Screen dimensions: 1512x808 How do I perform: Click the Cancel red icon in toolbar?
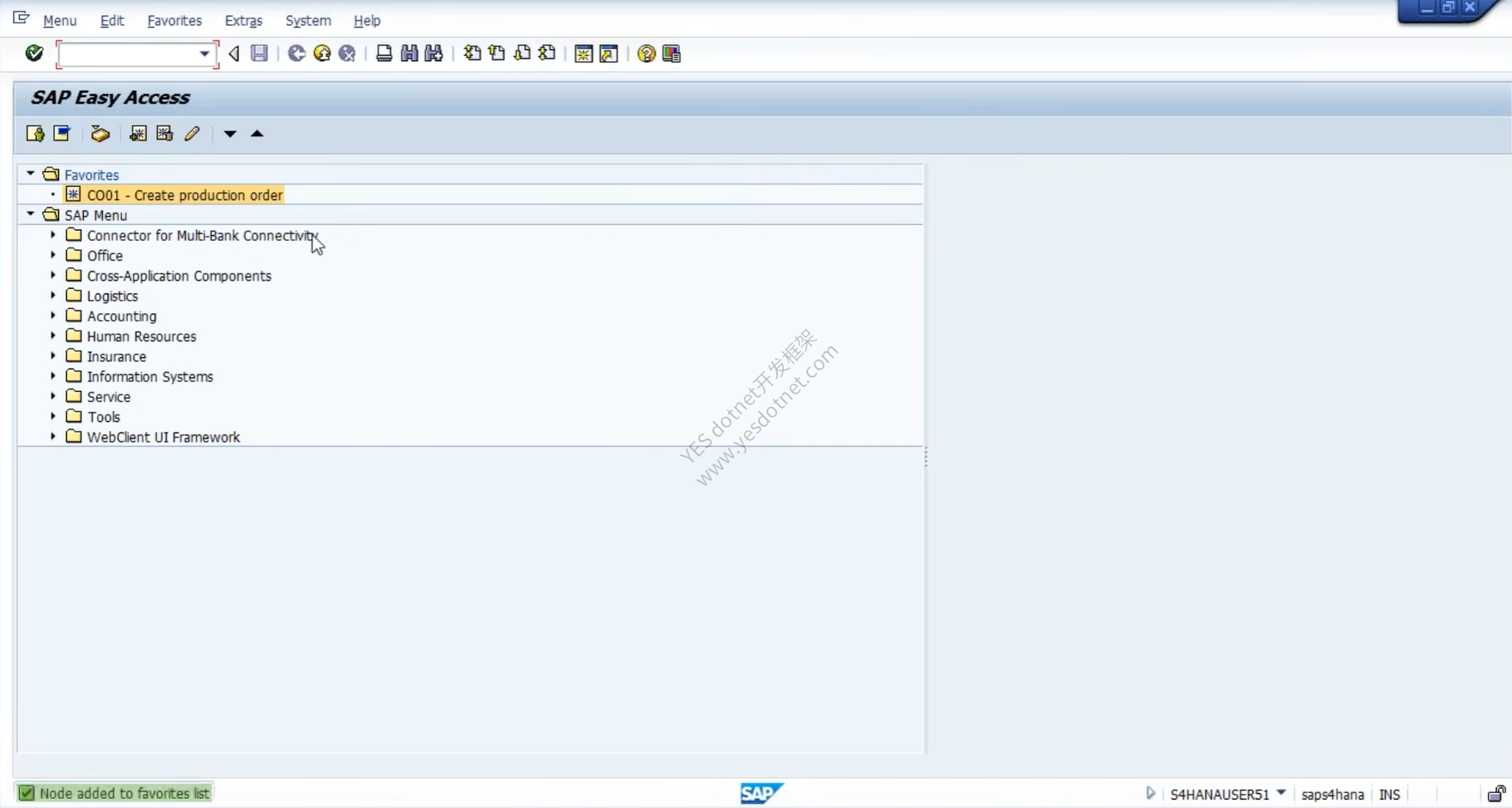click(347, 53)
